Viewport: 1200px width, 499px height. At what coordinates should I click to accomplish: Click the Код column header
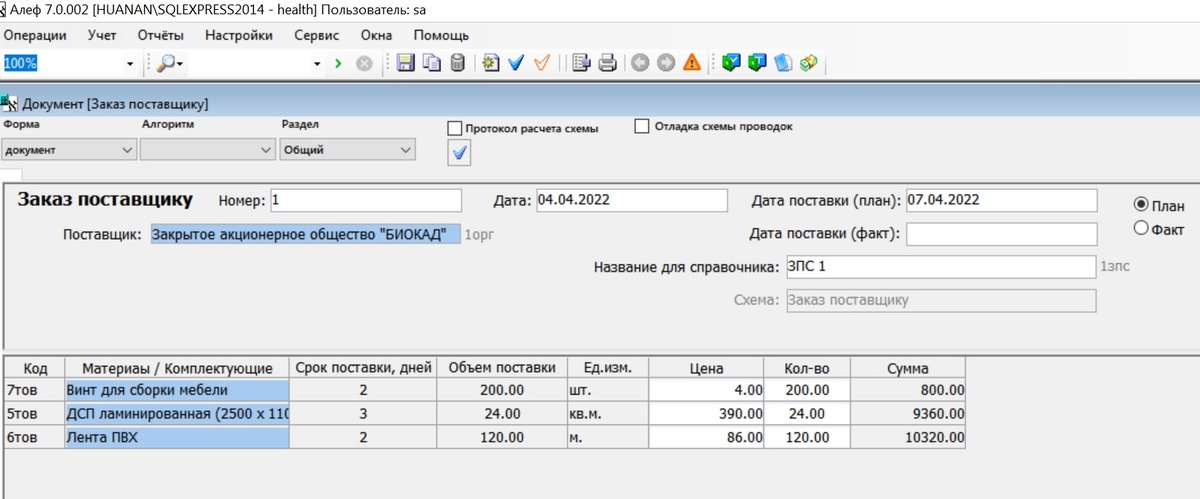coord(35,368)
